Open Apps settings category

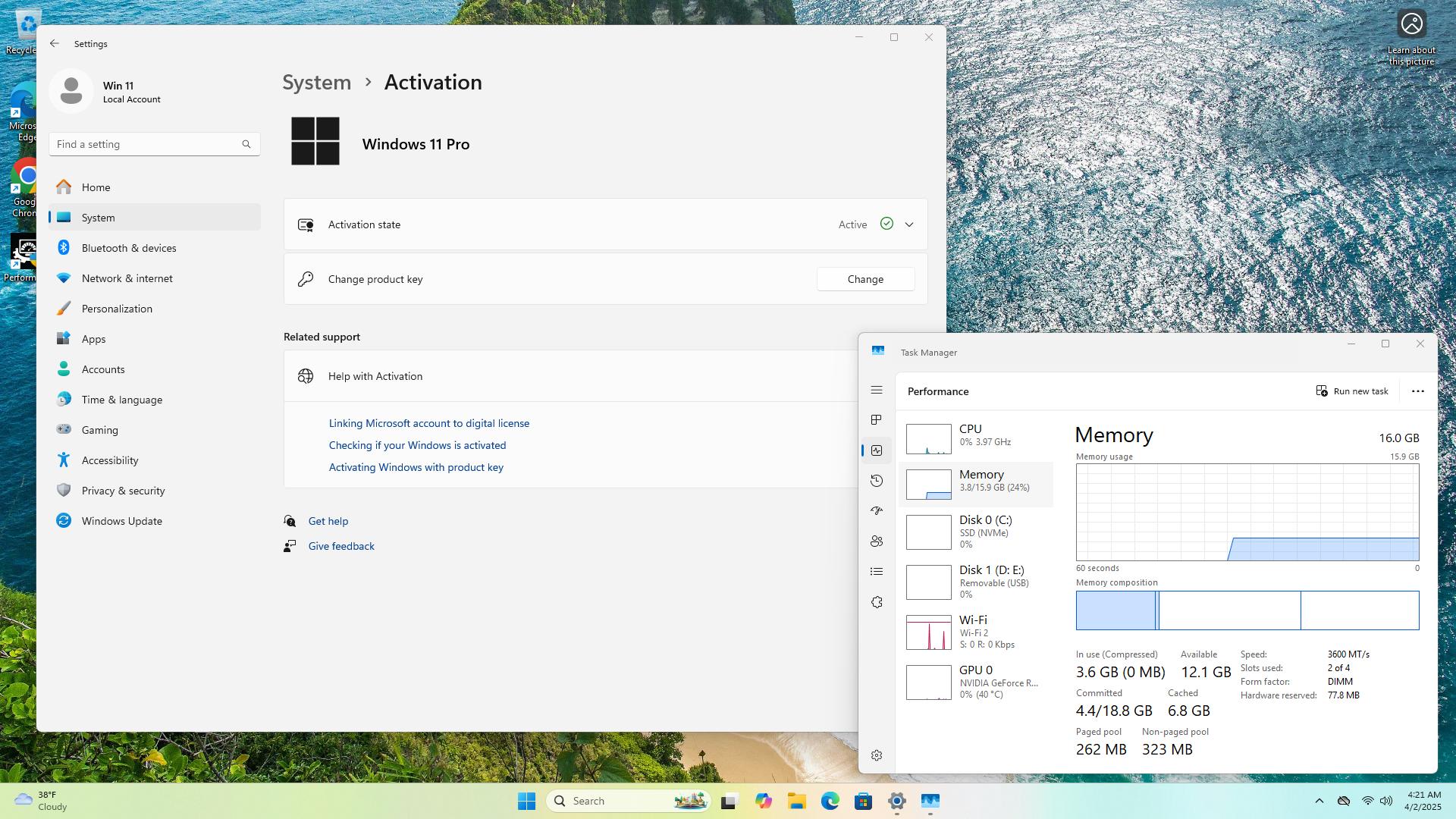coord(155,339)
